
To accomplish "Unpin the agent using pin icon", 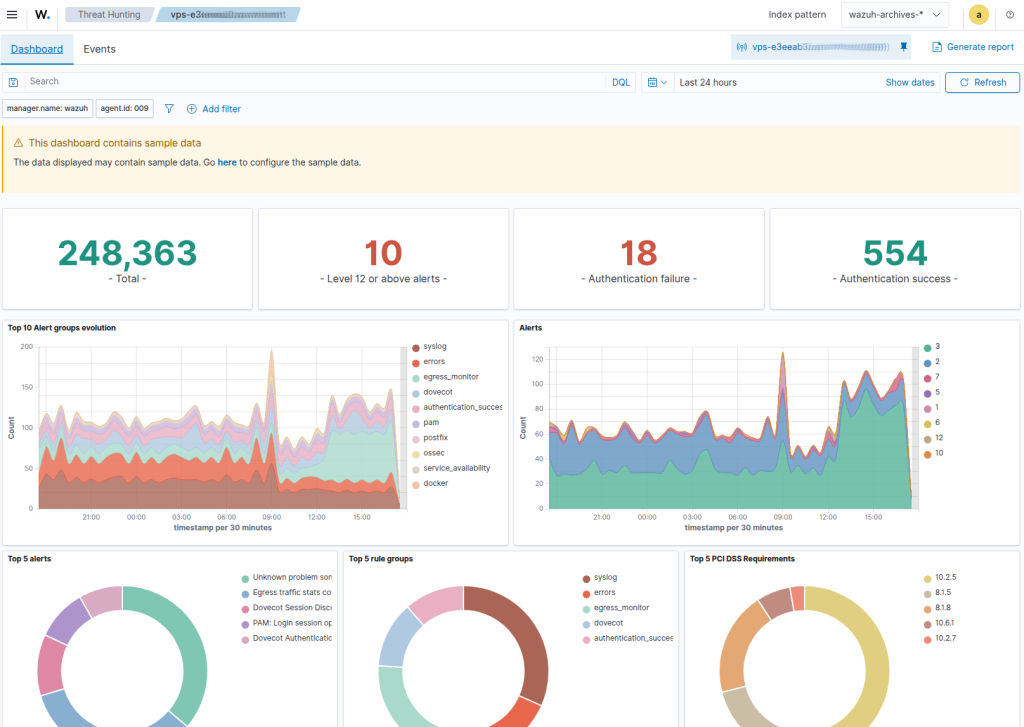I will (903, 47).
